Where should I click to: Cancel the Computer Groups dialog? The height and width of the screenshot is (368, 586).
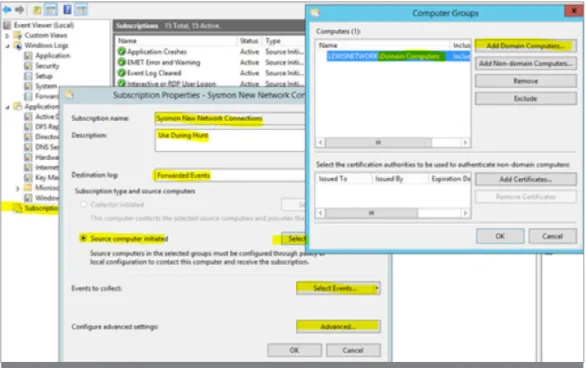coord(552,236)
